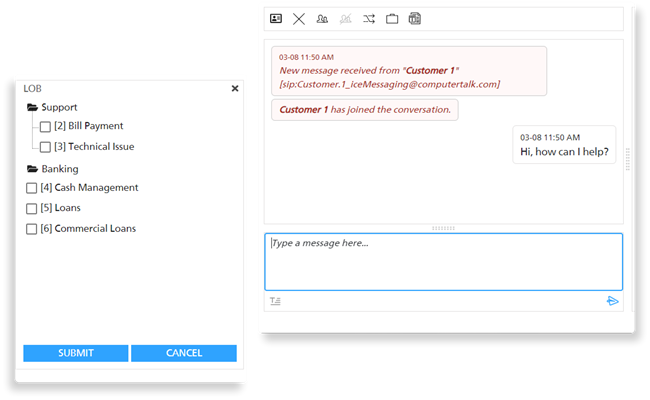Close the LOB panel
Viewport: 650px width, 400px height.
tap(235, 88)
